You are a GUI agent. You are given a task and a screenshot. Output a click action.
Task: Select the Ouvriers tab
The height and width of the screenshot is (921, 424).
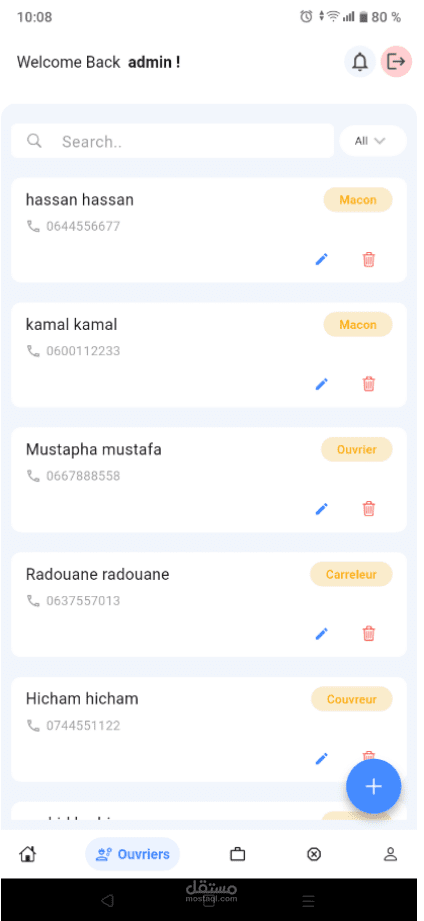[133, 854]
